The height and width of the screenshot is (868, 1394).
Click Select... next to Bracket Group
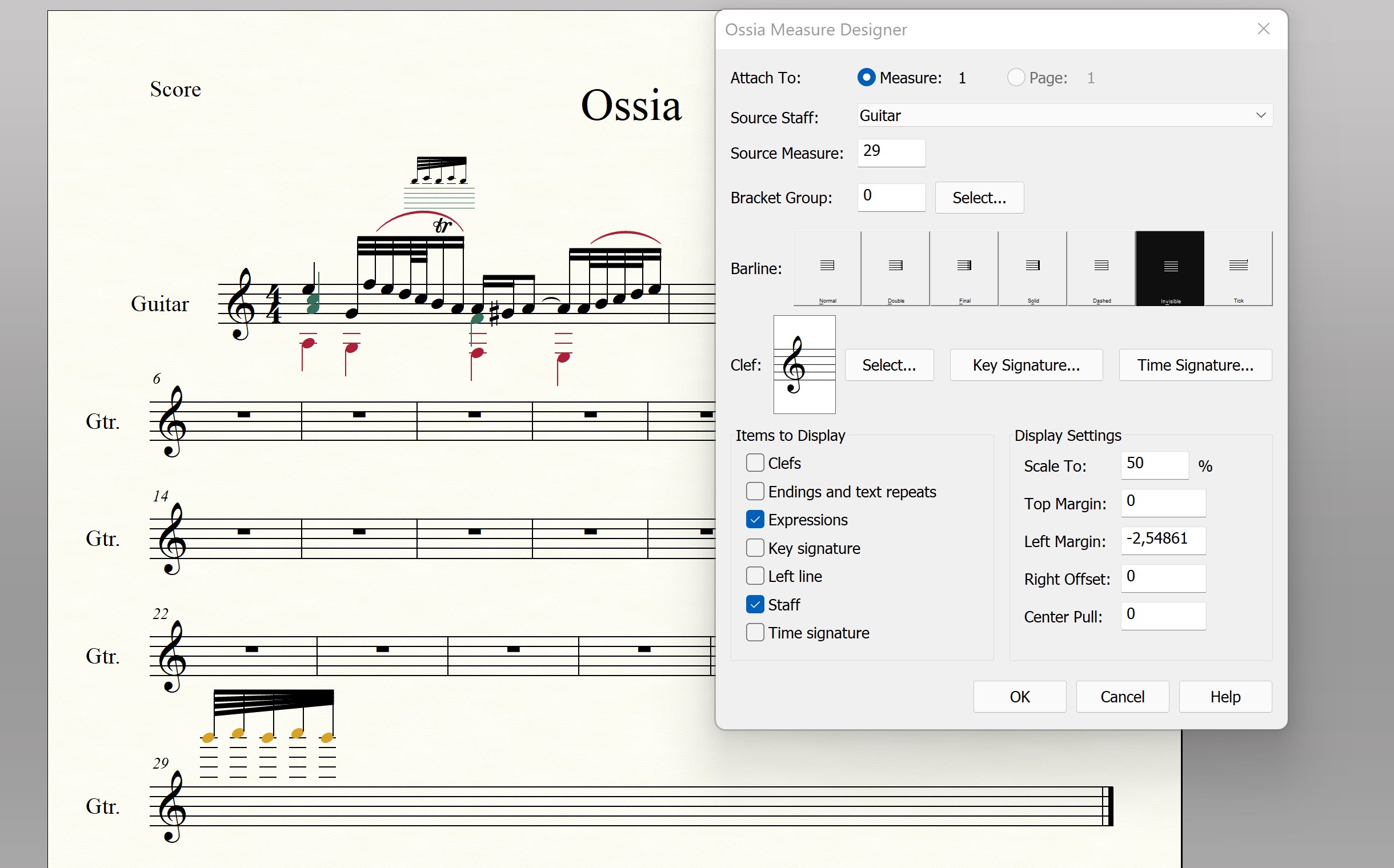pos(979,198)
